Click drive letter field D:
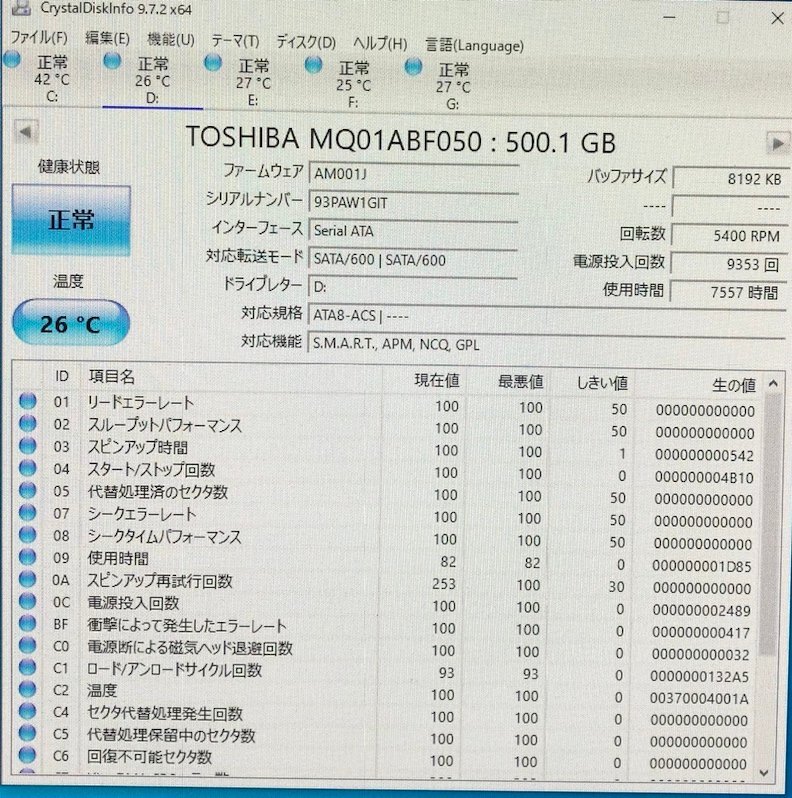This screenshot has height=798, width=792. [413, 287]
